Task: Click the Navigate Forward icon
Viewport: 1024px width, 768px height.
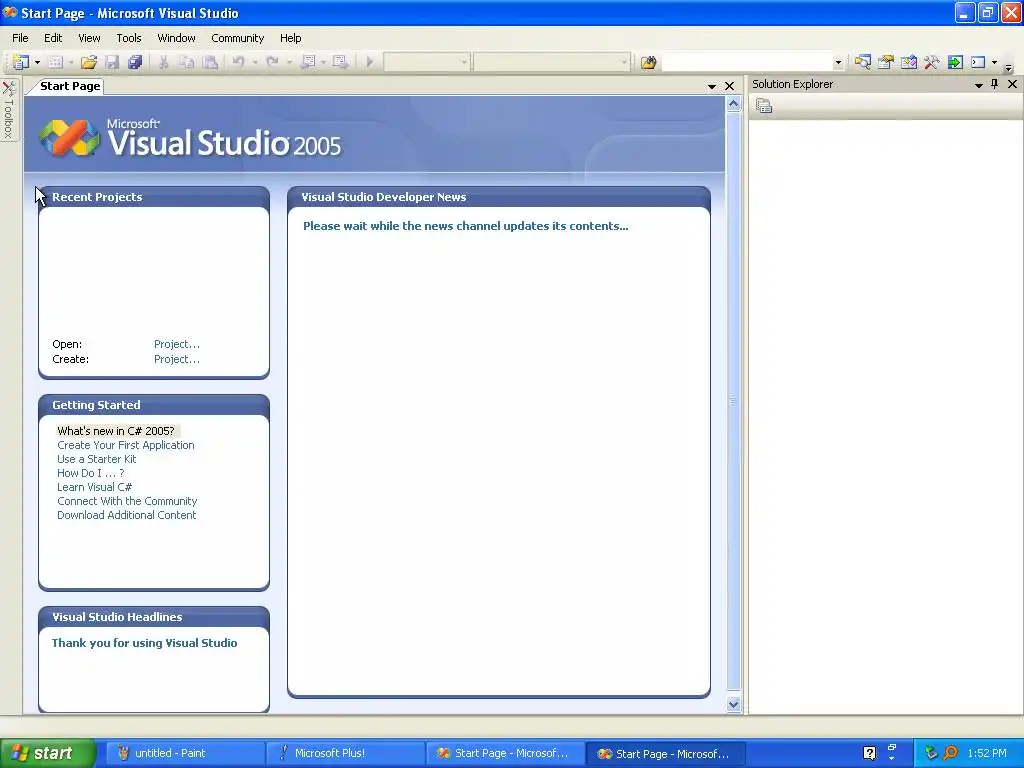Action: click(340, 62)
